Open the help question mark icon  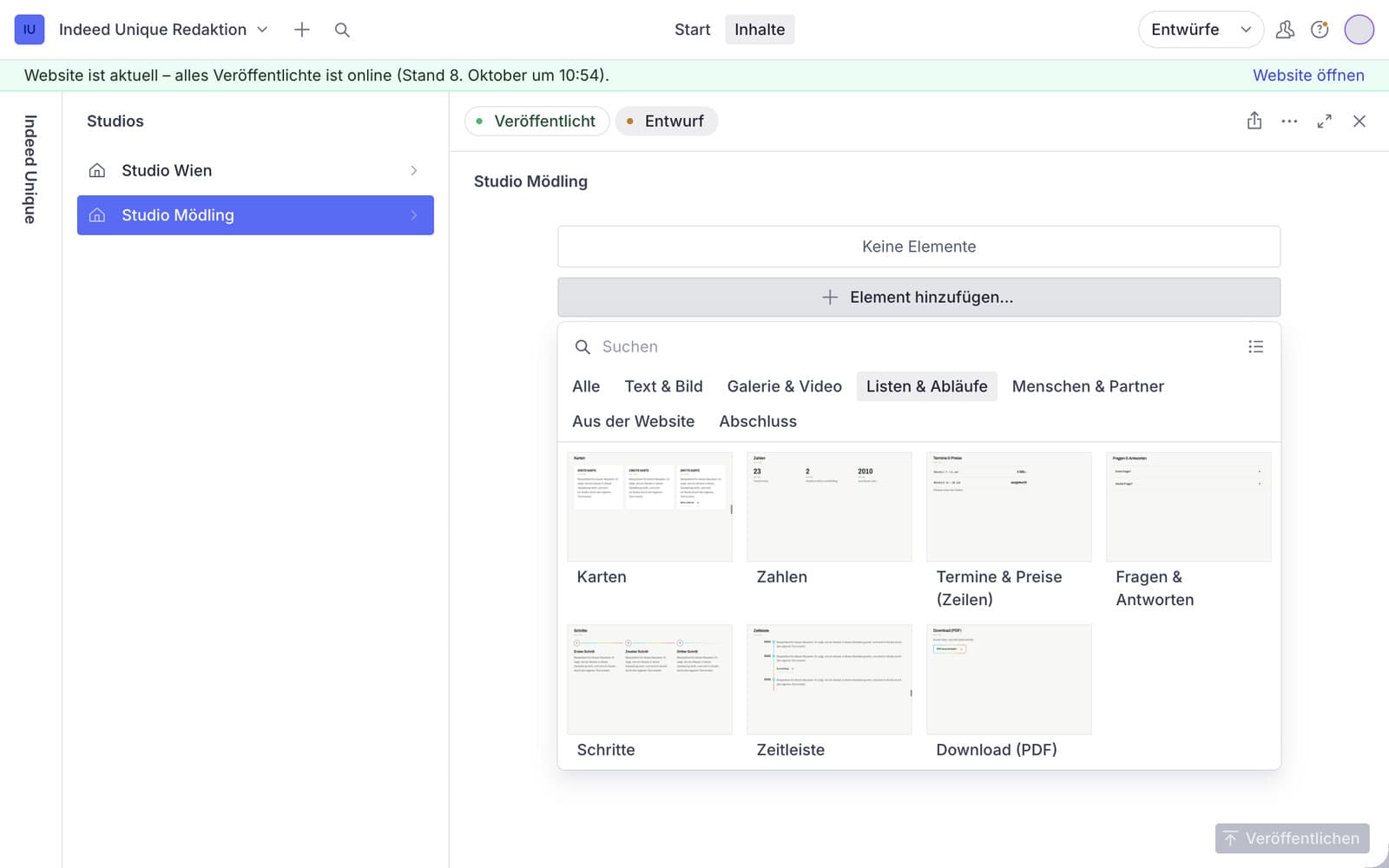click(1320, 30)
